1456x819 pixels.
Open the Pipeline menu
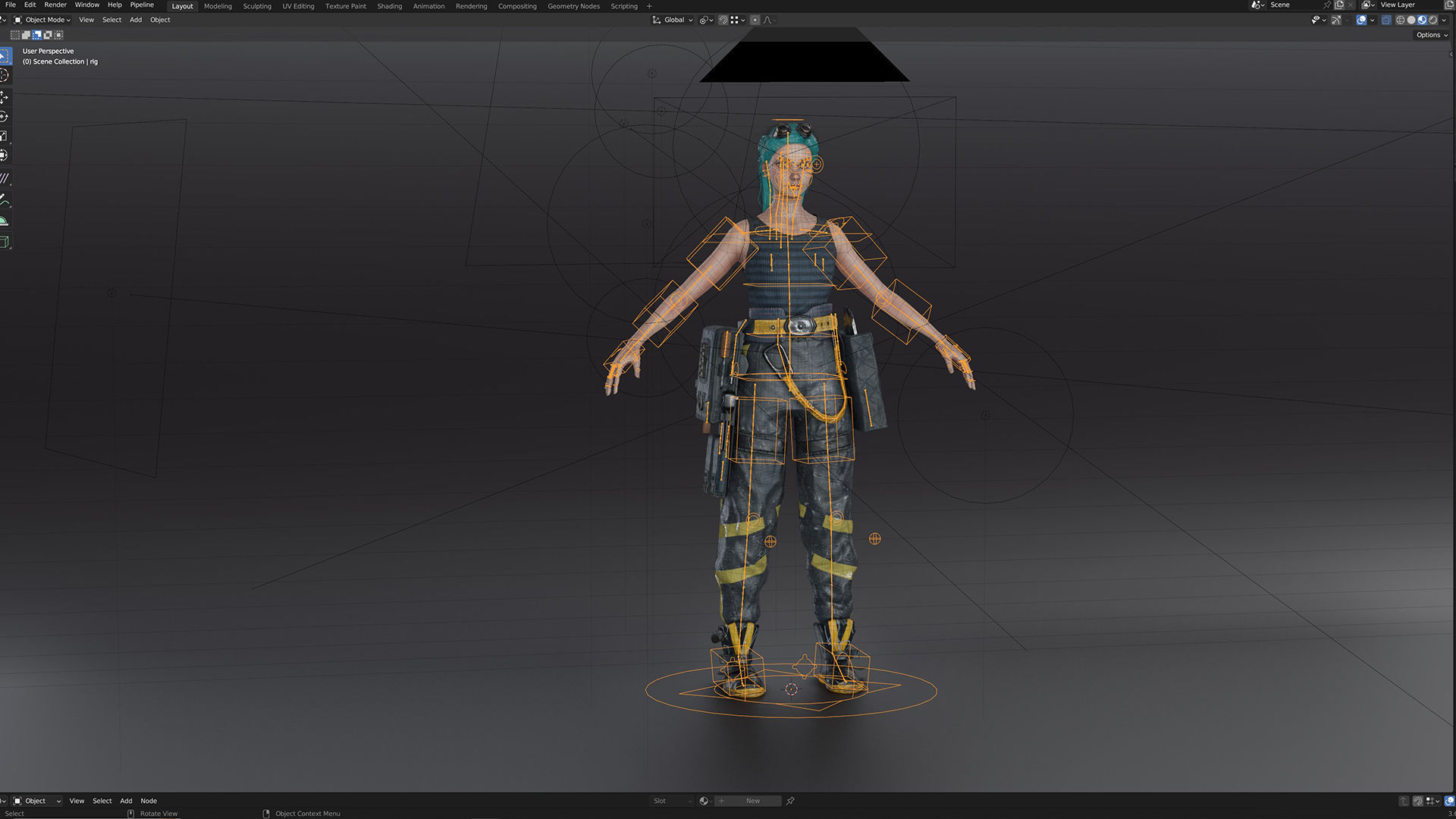[142, 5]
